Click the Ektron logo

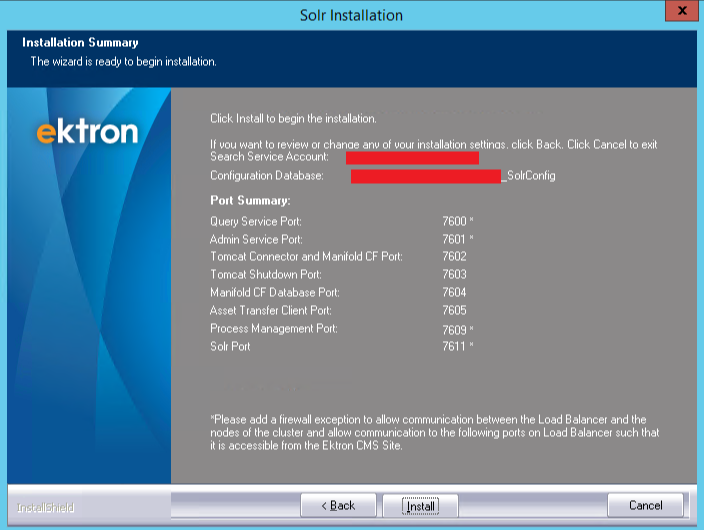(87, 132)
